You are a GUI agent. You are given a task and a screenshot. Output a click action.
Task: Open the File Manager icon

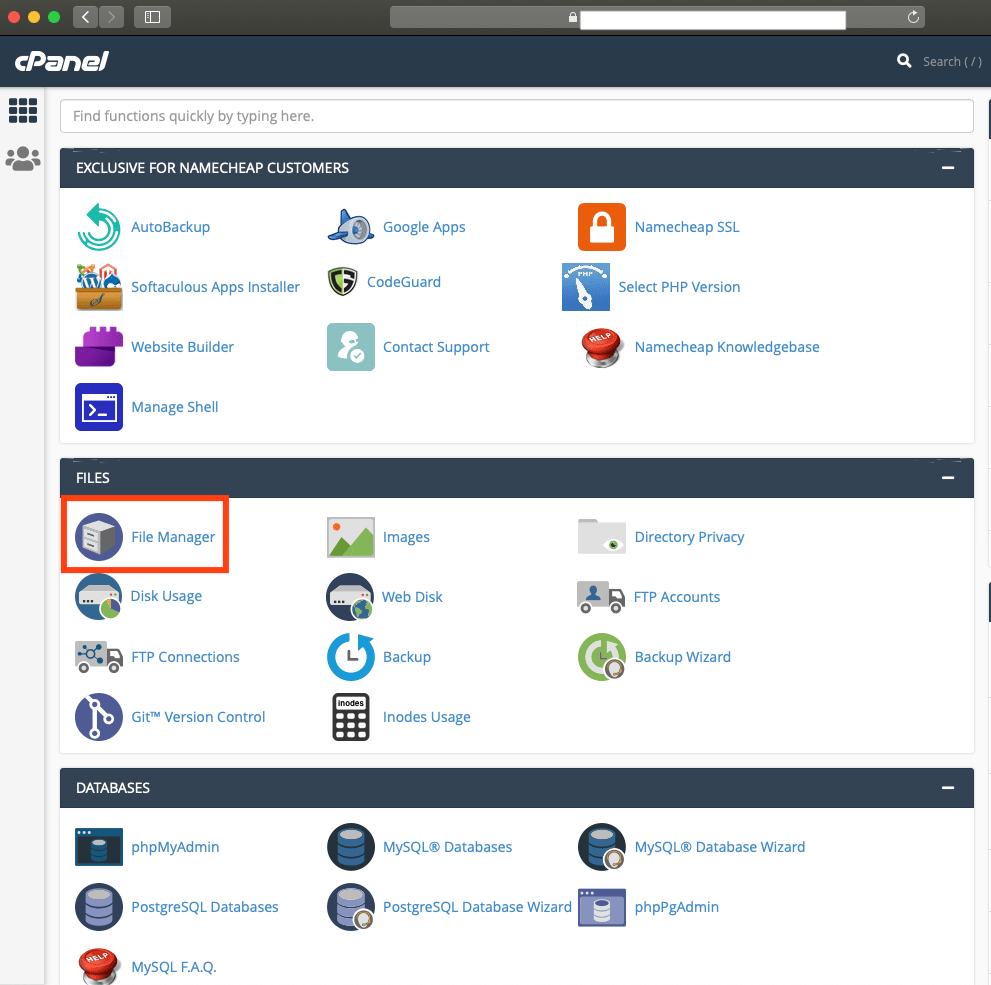pos(99,537)
